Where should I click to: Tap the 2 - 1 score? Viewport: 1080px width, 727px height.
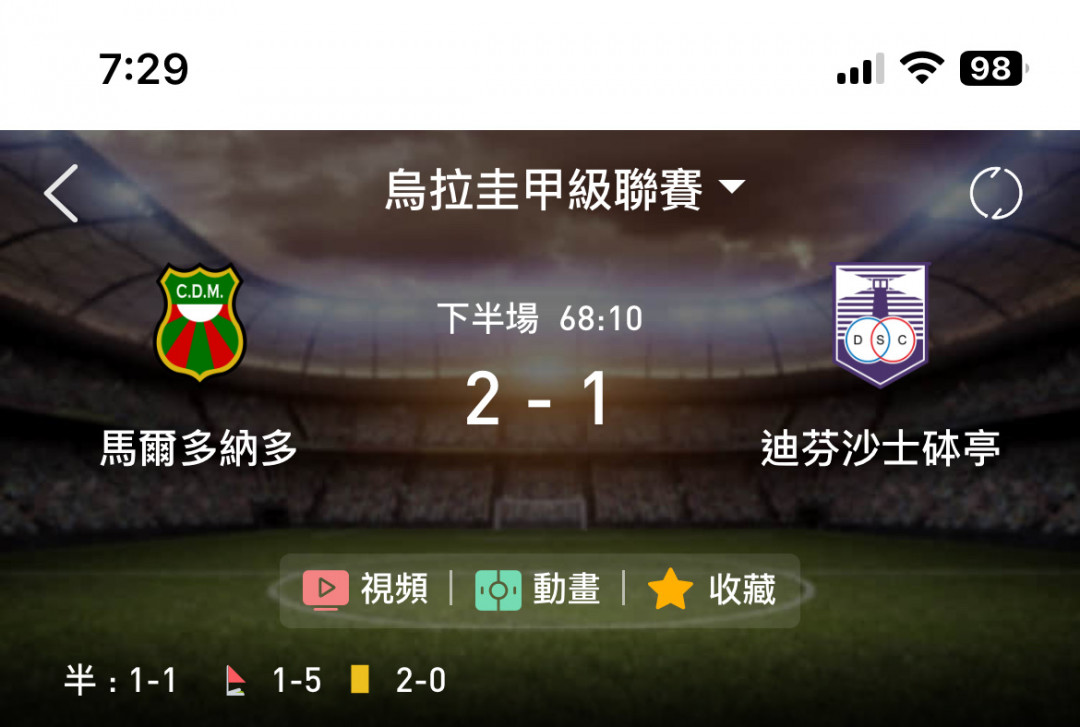tap(539, 399)
